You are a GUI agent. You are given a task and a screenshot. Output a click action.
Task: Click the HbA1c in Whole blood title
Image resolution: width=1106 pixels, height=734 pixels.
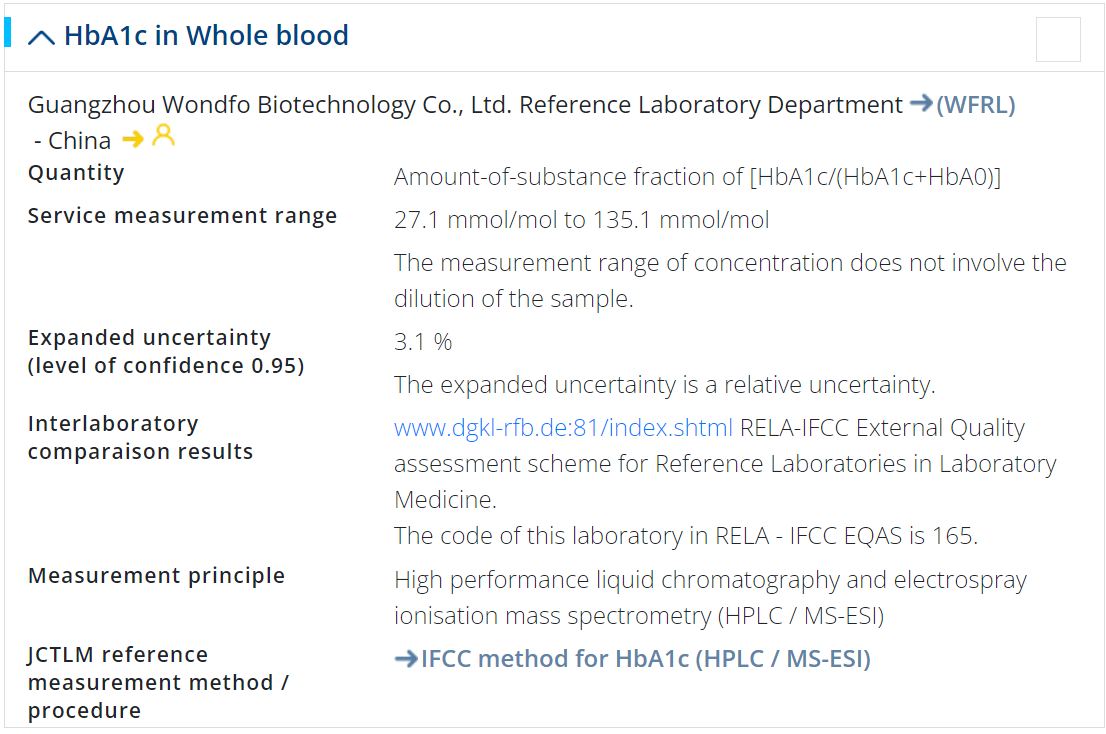[x=206, y=36]
